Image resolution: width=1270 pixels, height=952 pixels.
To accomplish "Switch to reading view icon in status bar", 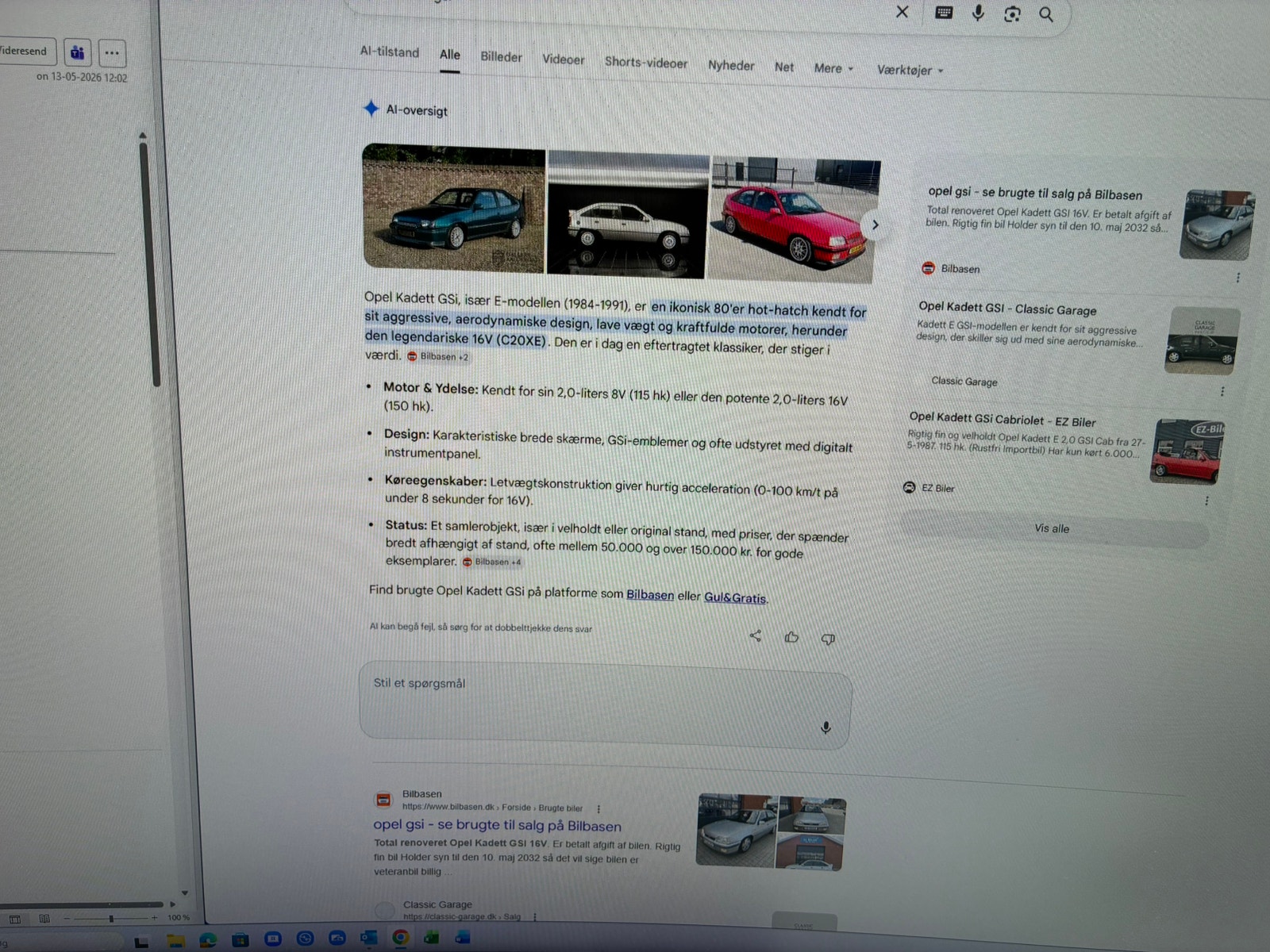I will [44, 919].
